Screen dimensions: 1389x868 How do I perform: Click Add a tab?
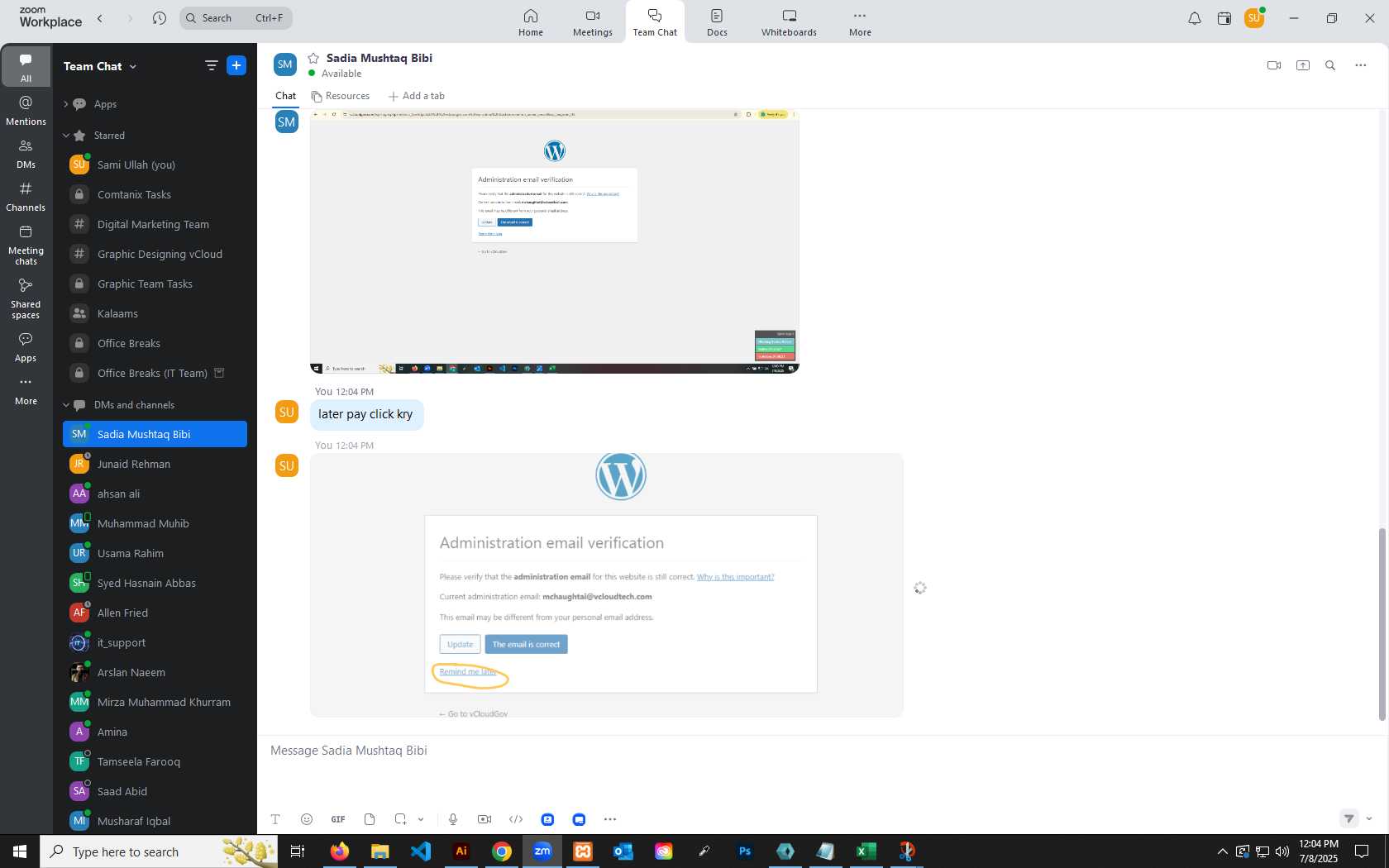417,96
